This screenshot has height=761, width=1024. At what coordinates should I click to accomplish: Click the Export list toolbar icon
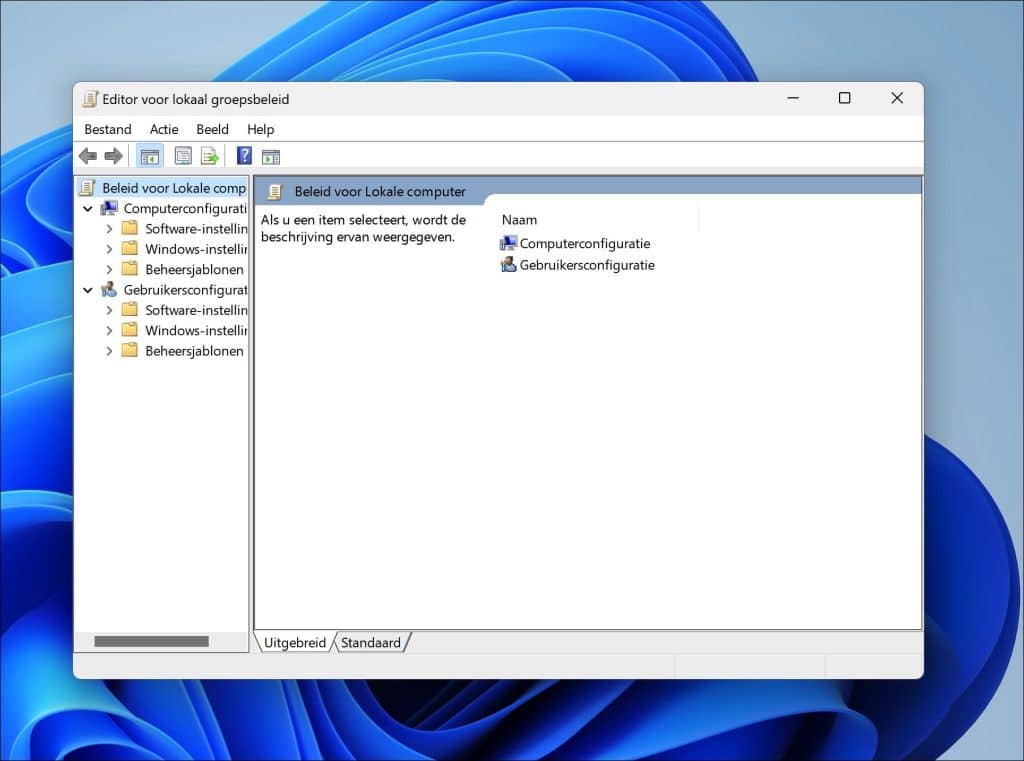209,156
